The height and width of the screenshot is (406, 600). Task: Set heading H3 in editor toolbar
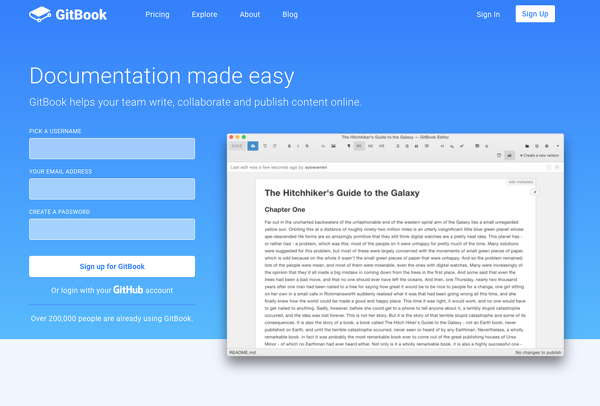tap(382, 146)
